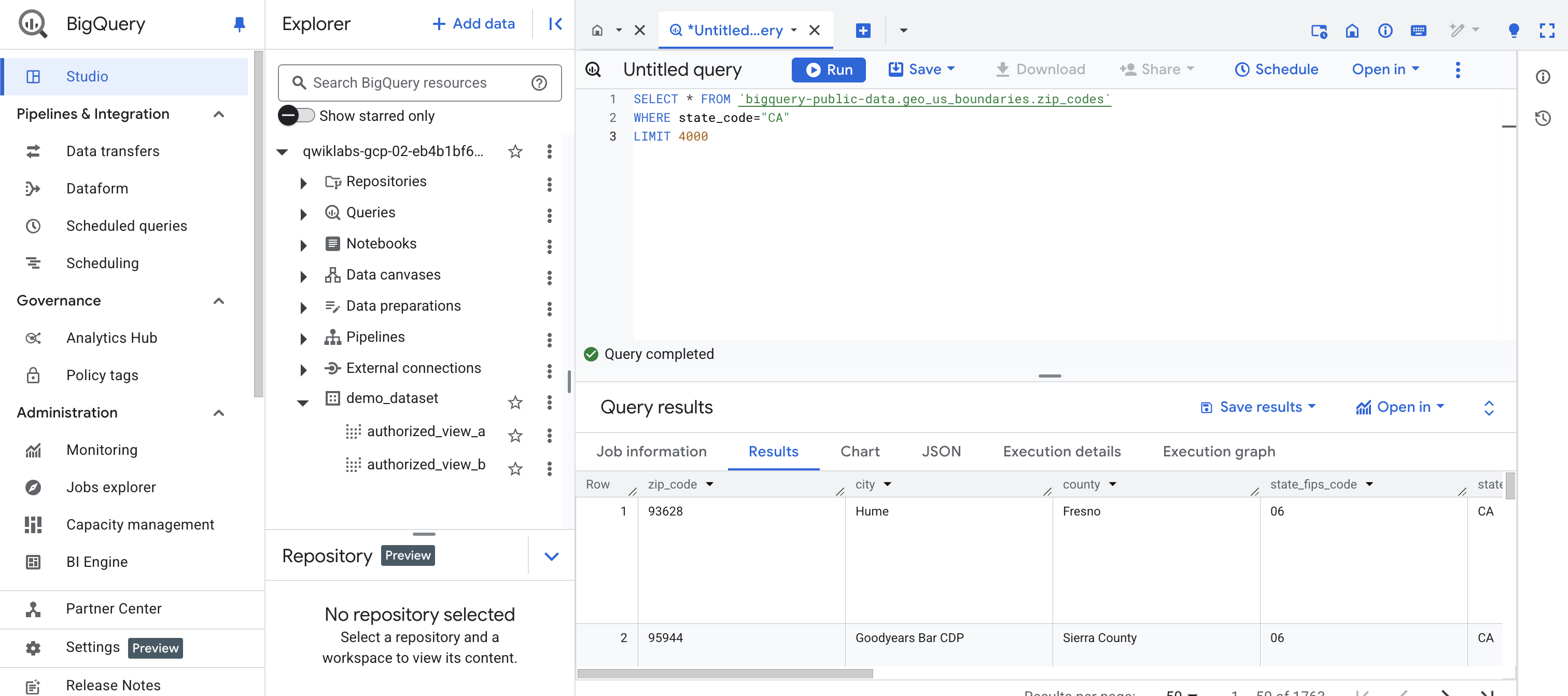Open Studio in the sidebar
Image resolution: width=1568 pixels, height=696 pixels.
124,76
